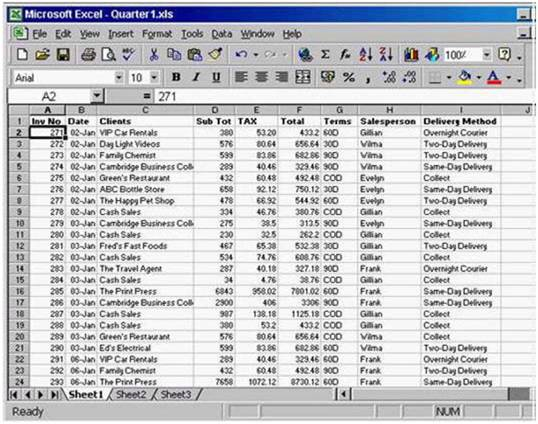Open Office Assistant help icon
The image size is (538, 424).
[x=504, y=55]
